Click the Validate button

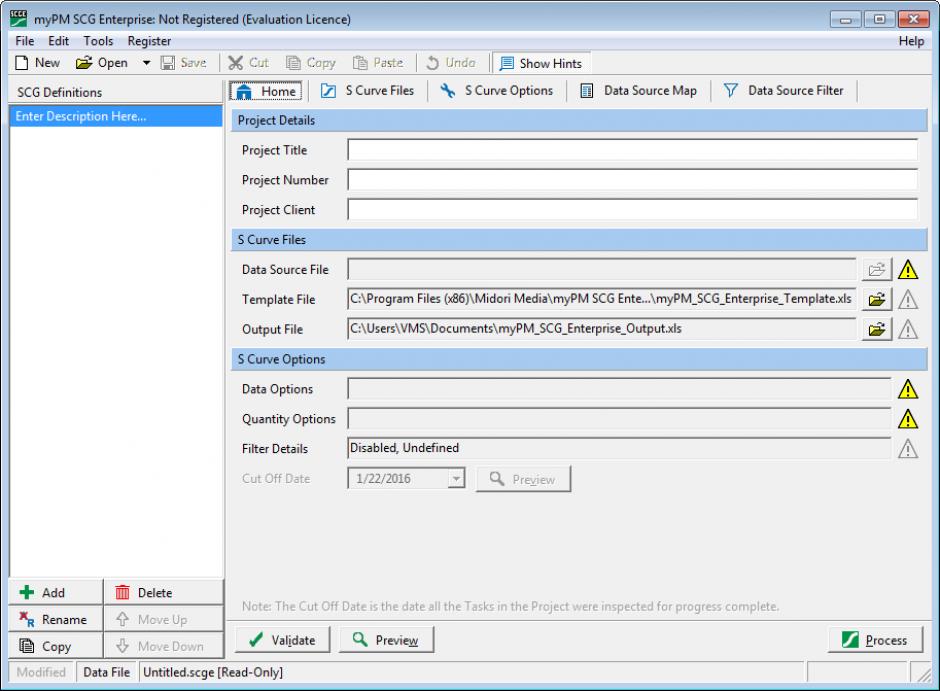coord(282,640)
